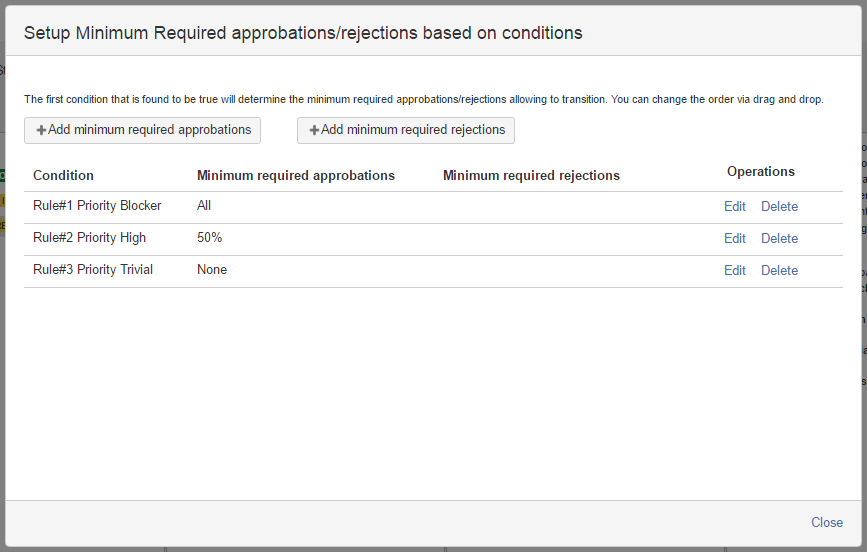The width and height of the screenshot is (867, 552).
Task: Click plus icon beside Add rejections
Action: click(314, 131)
